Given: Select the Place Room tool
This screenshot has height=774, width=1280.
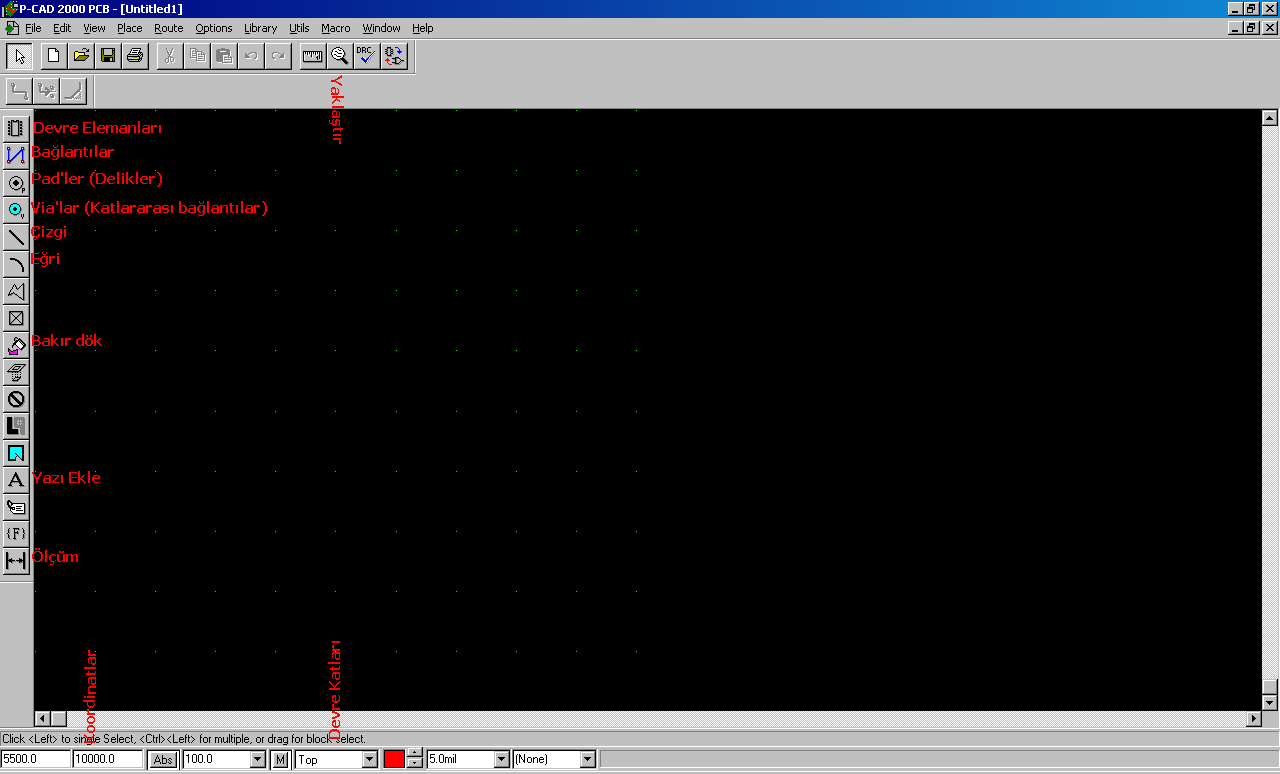Looking at the screenshot, I should (16, 453).
